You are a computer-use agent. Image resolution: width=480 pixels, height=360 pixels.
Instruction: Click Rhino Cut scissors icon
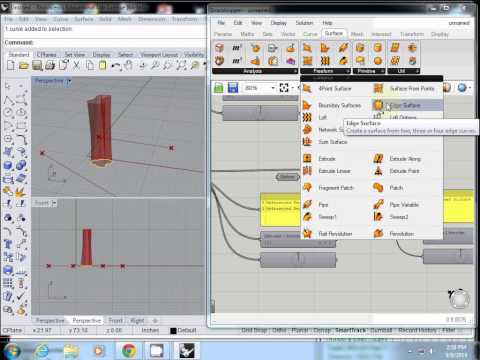click(76, 65)
